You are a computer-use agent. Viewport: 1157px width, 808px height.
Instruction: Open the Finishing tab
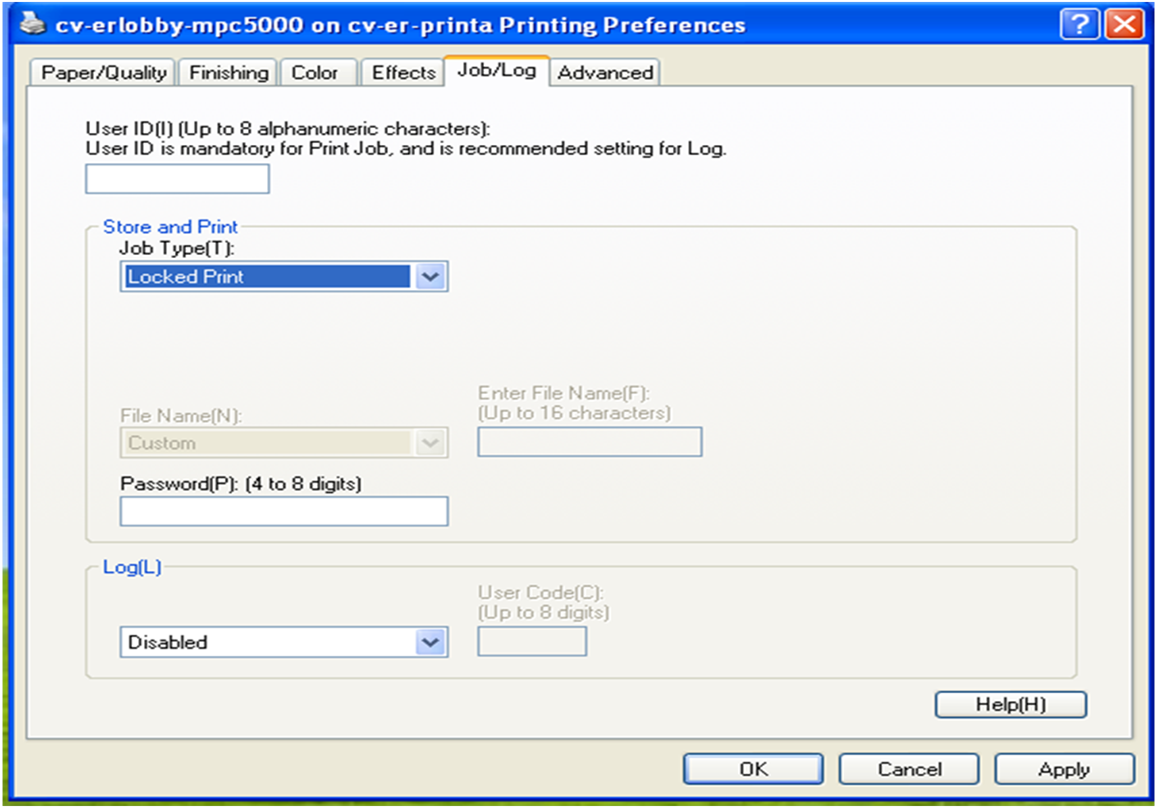pos(228,73)
